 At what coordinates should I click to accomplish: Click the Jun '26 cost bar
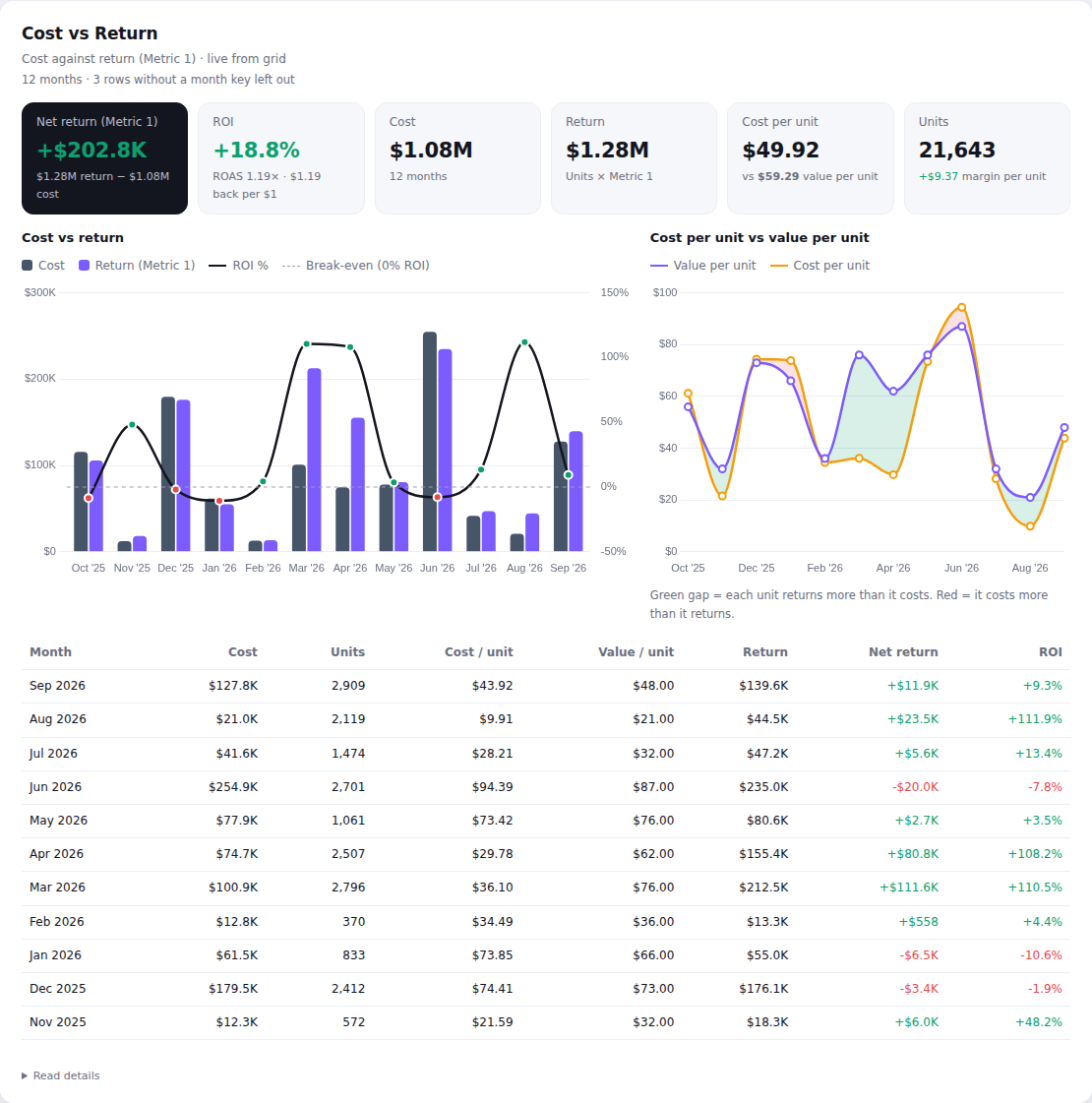pyautogui.click(x=430, y=442)
